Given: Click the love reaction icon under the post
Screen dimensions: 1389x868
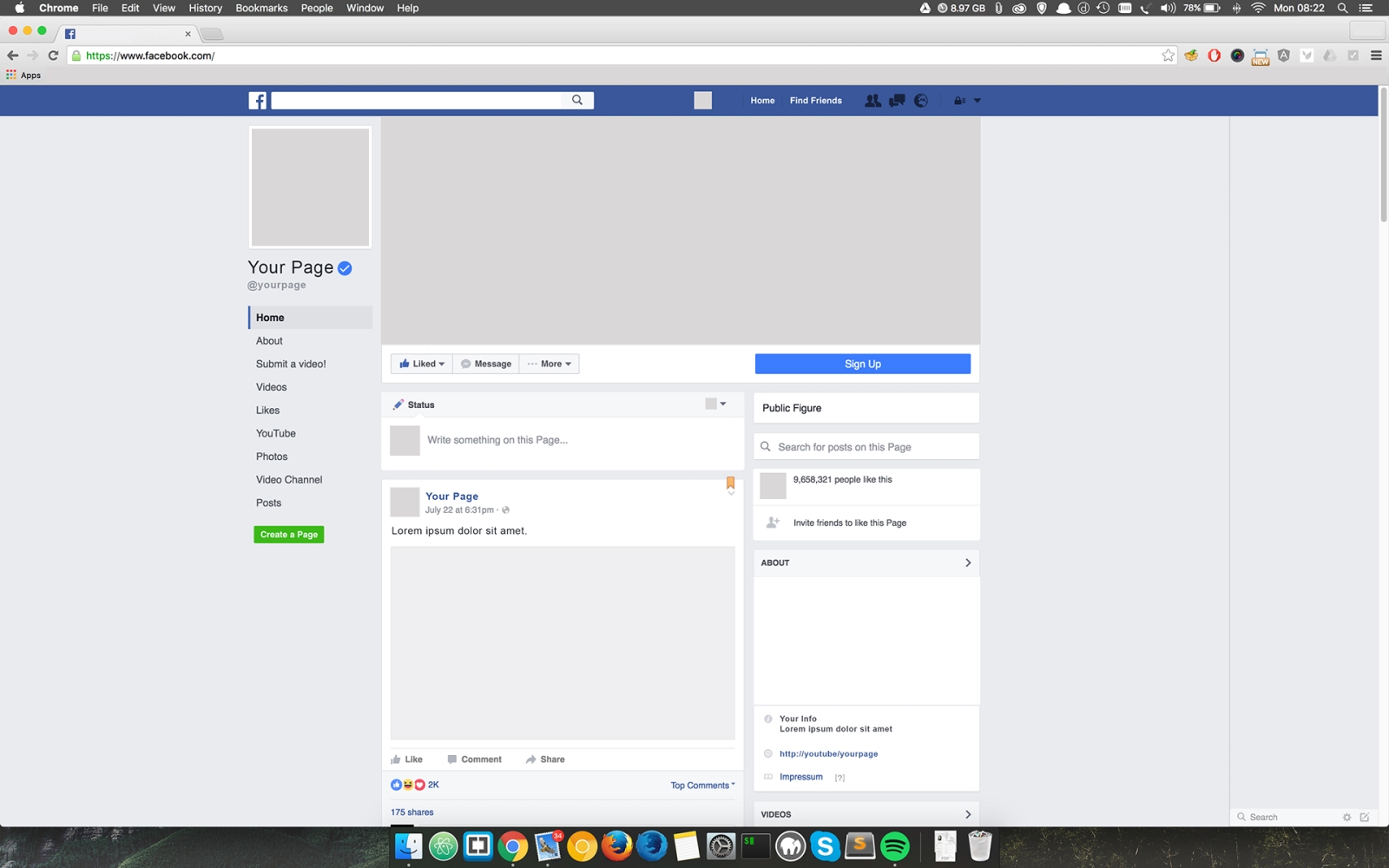Looking at the screenshot, I should (419, 784).
